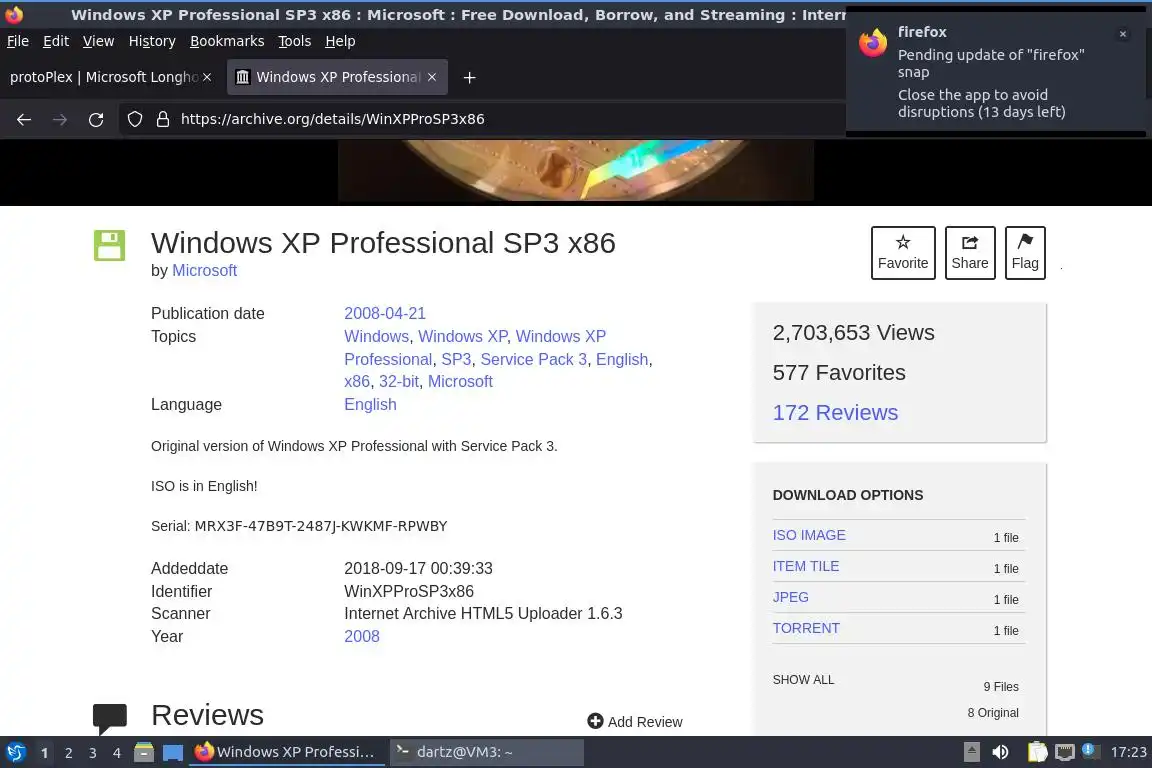Select the Firefox Windows XP taskbar entry

[287, 752]
